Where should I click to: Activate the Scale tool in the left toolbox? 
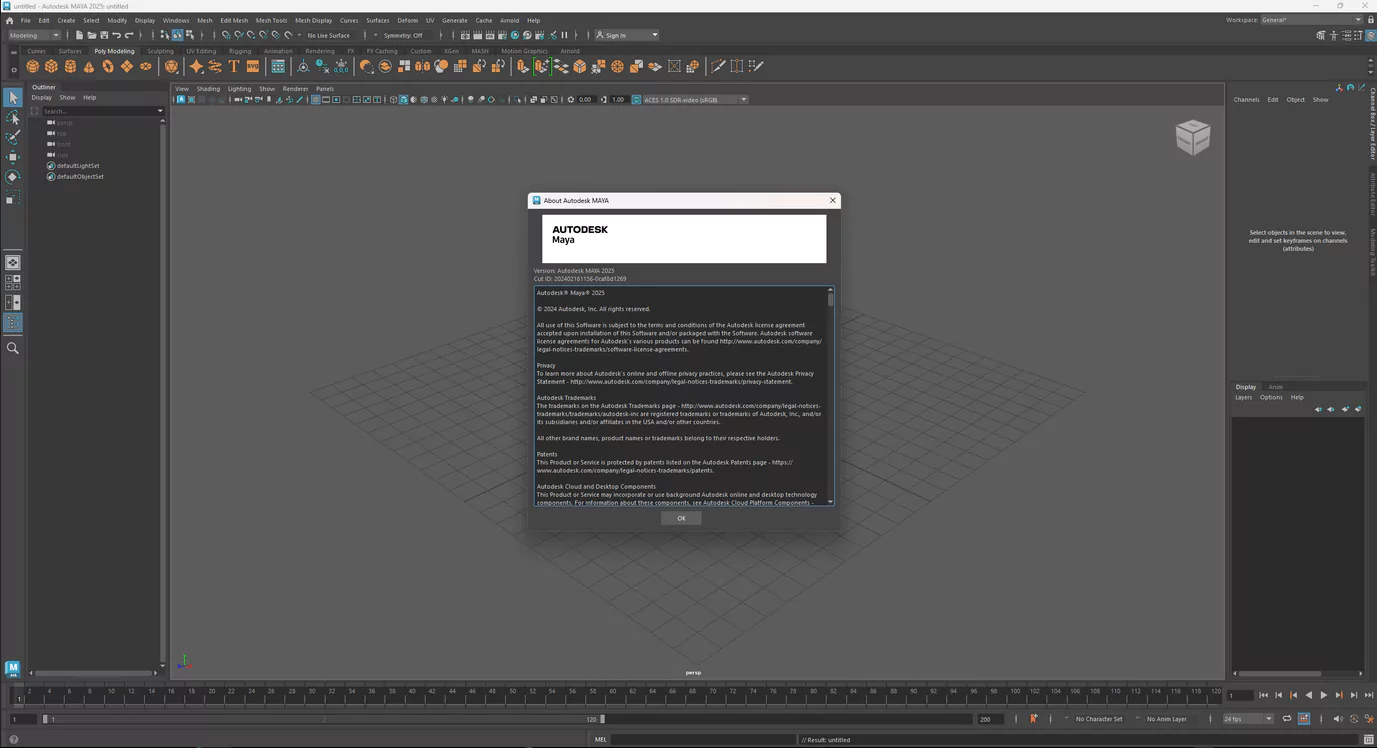13,198
